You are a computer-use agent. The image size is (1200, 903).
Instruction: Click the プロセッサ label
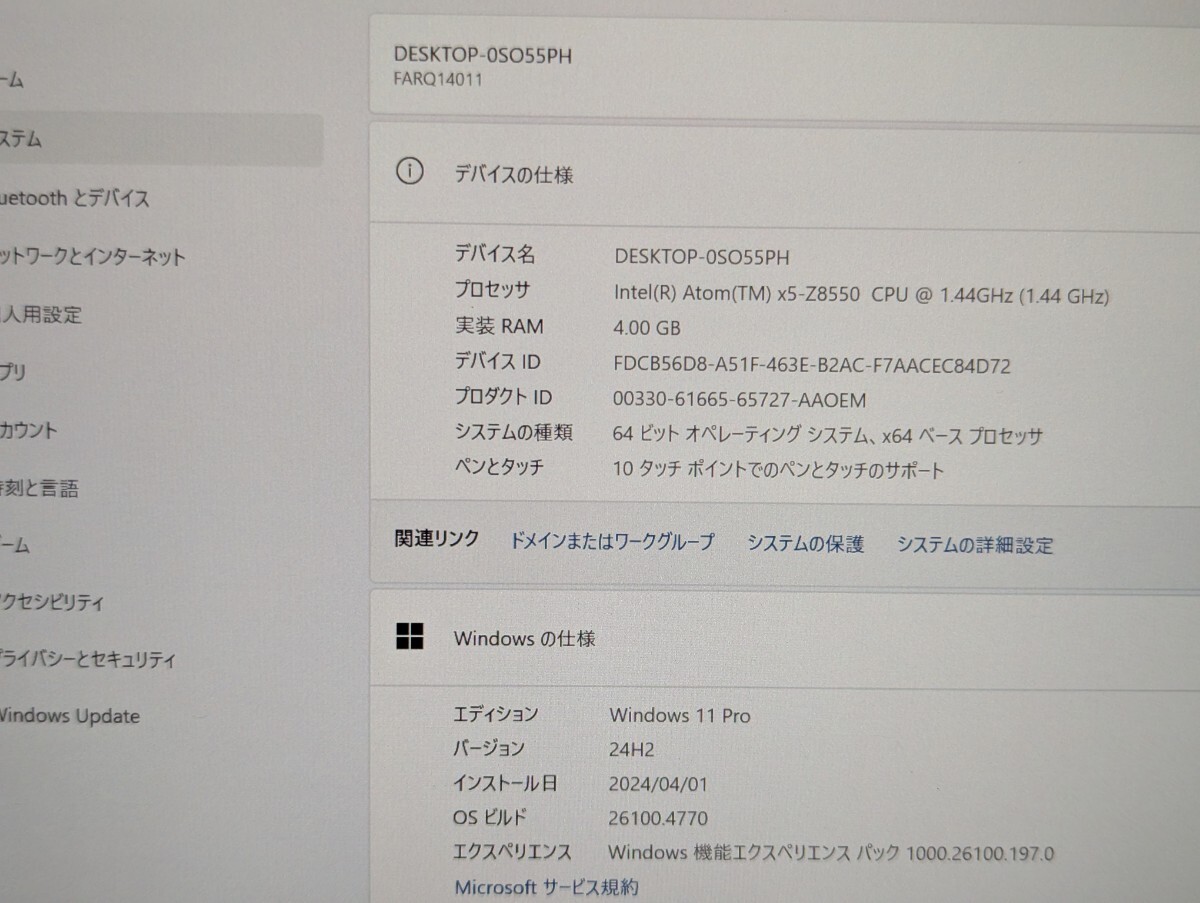point(492,290)
